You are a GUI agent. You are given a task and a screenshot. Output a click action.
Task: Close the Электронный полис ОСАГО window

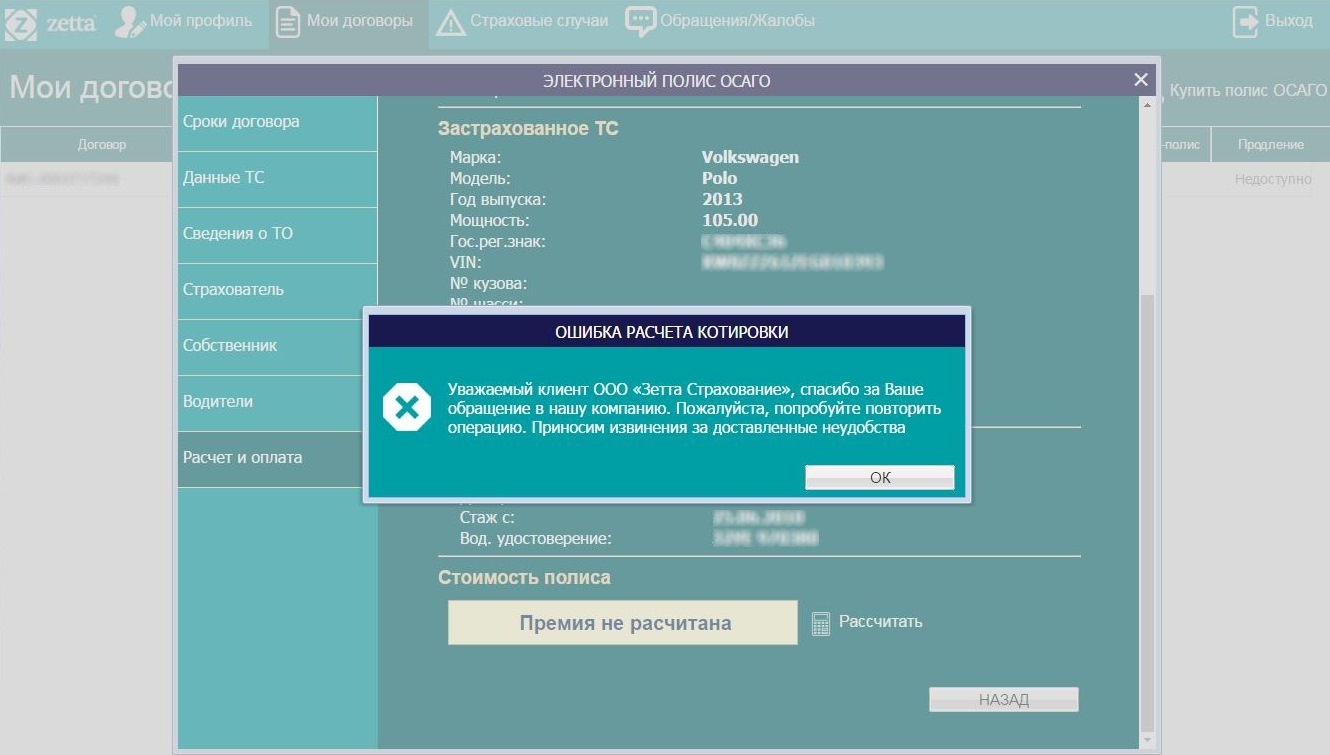click(x=1141, y=80)
